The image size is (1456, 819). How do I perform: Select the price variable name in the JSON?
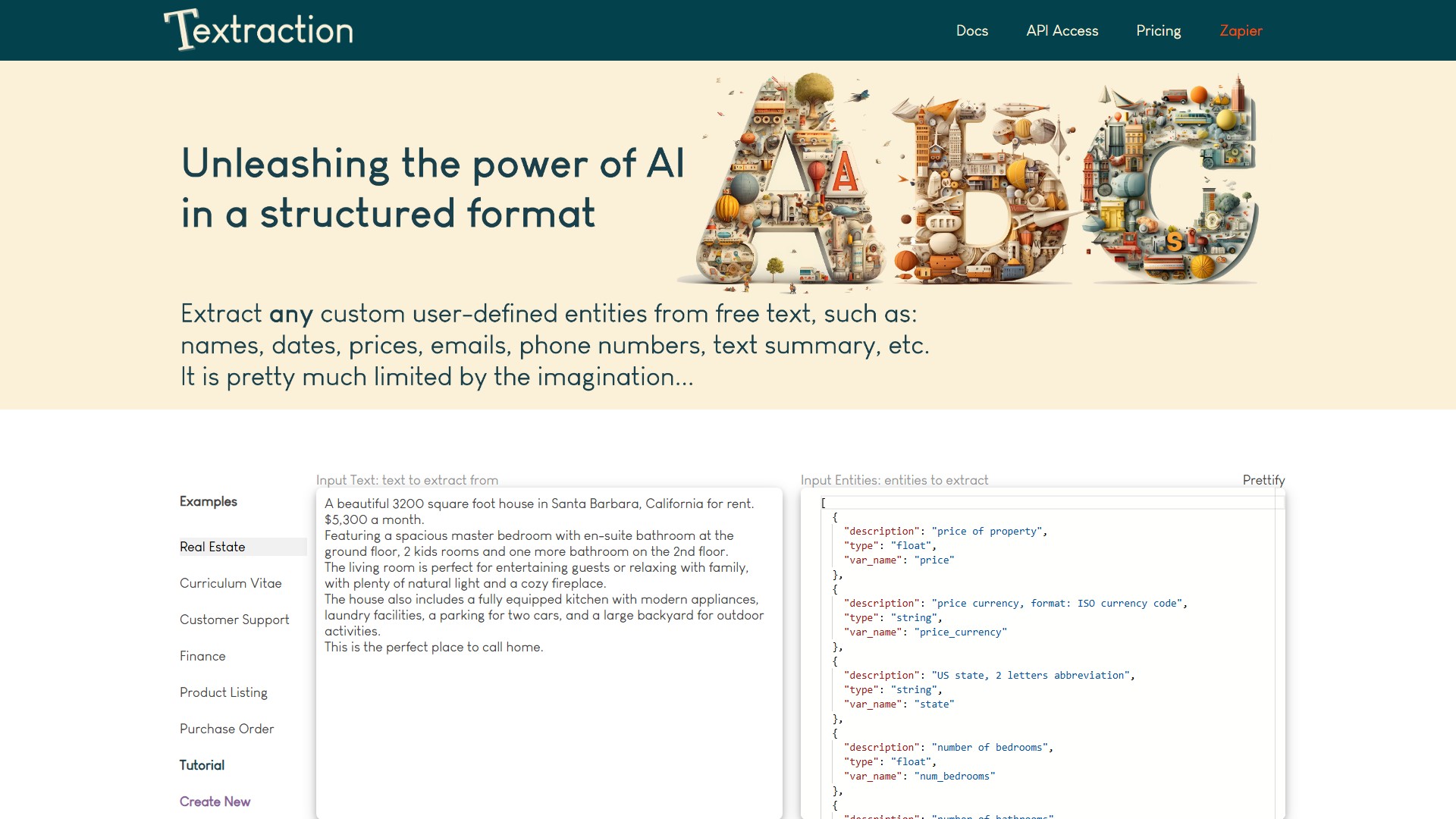936,560
